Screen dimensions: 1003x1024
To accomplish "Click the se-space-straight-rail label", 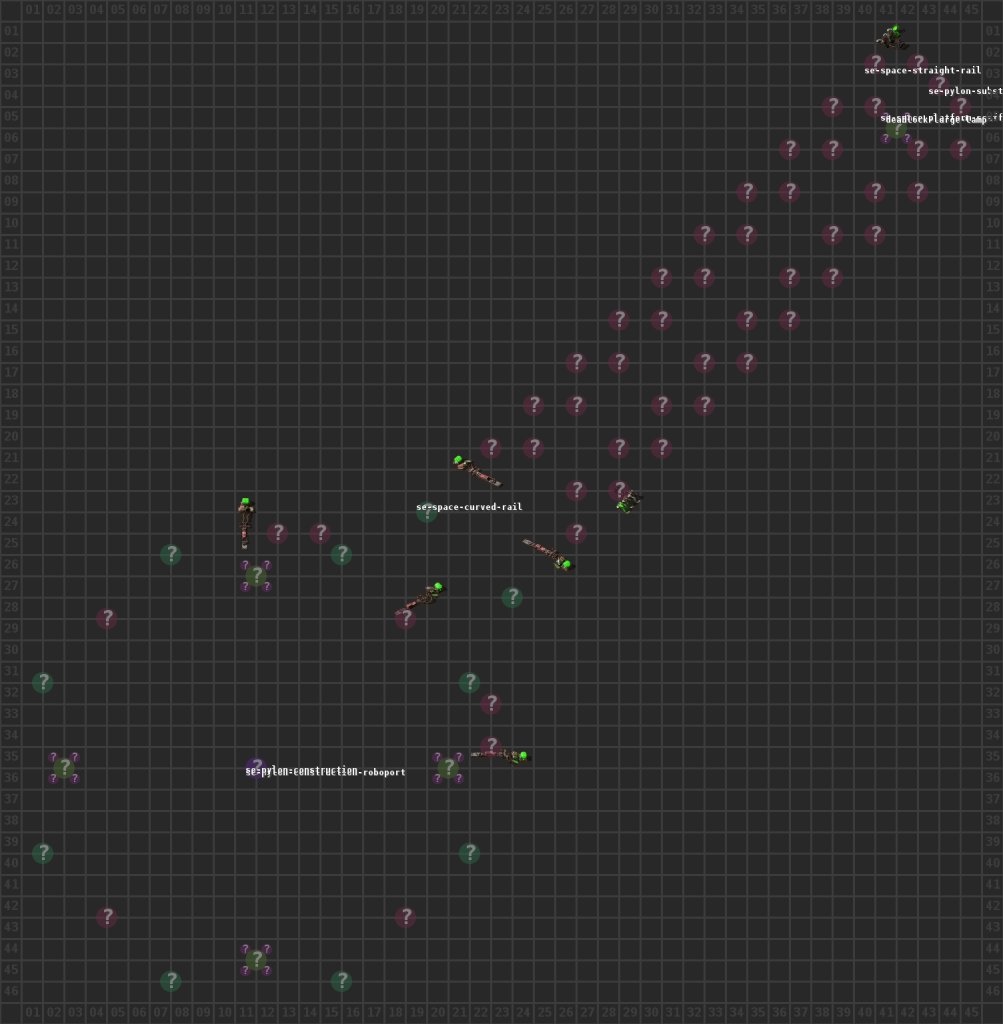I will (x=922, y=71).
